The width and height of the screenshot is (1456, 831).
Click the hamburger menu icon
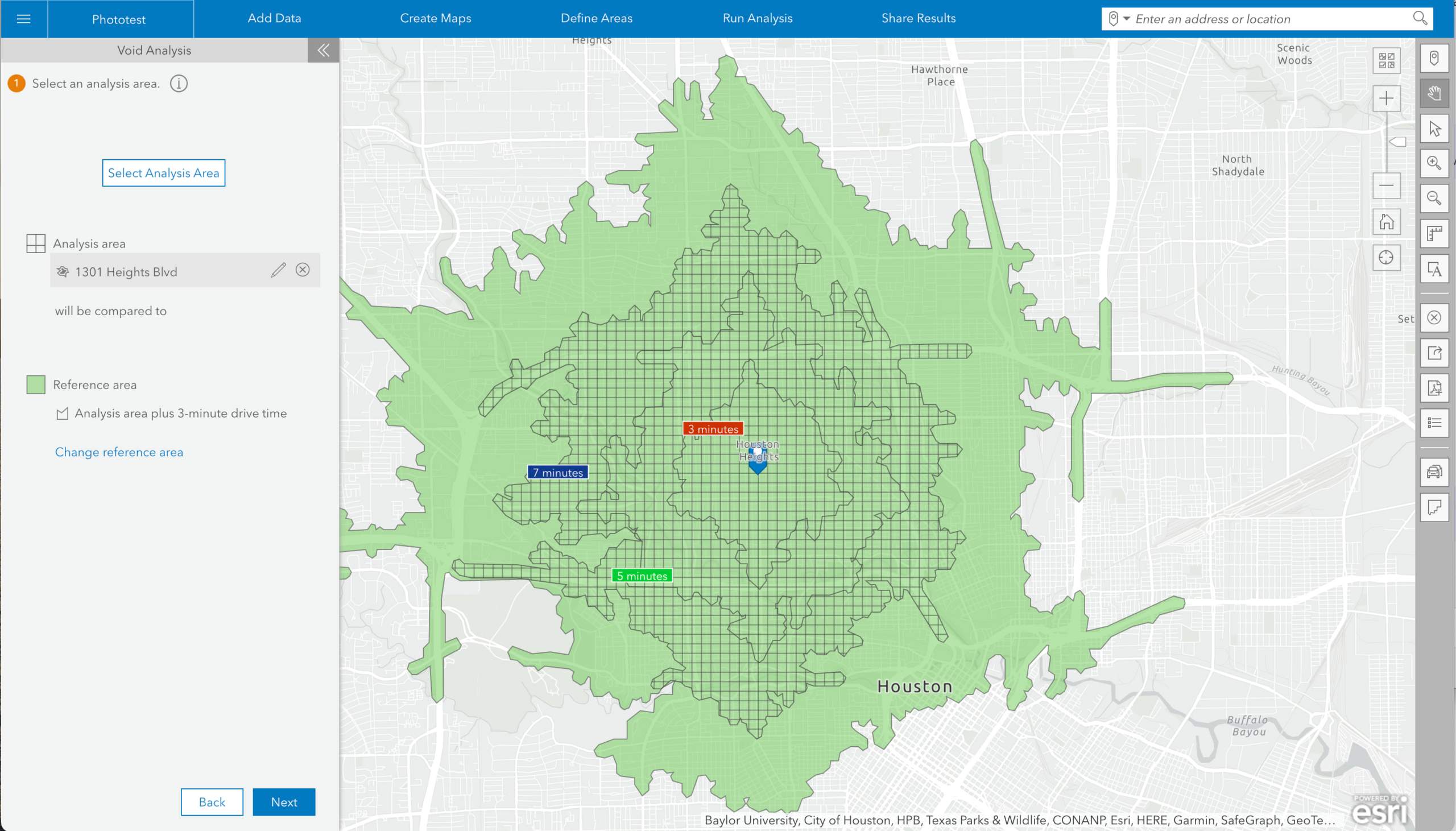tap(24, 18)
